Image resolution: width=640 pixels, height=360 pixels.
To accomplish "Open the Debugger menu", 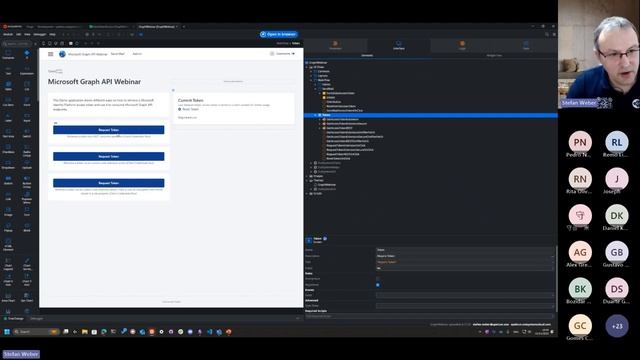I will click(x=40, y=34).
